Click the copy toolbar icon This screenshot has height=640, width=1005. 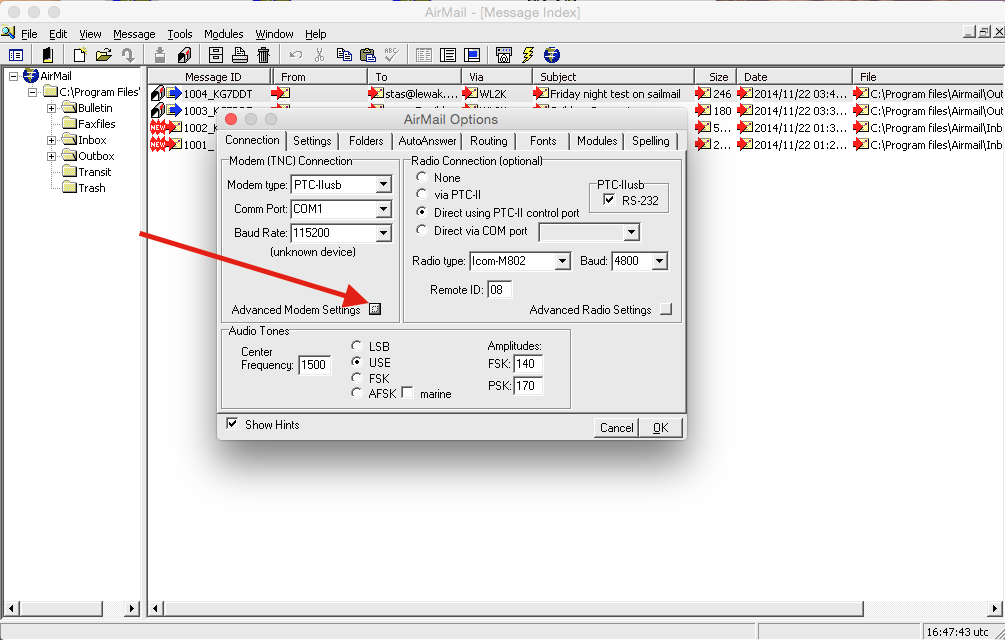(x=344, y=55)
